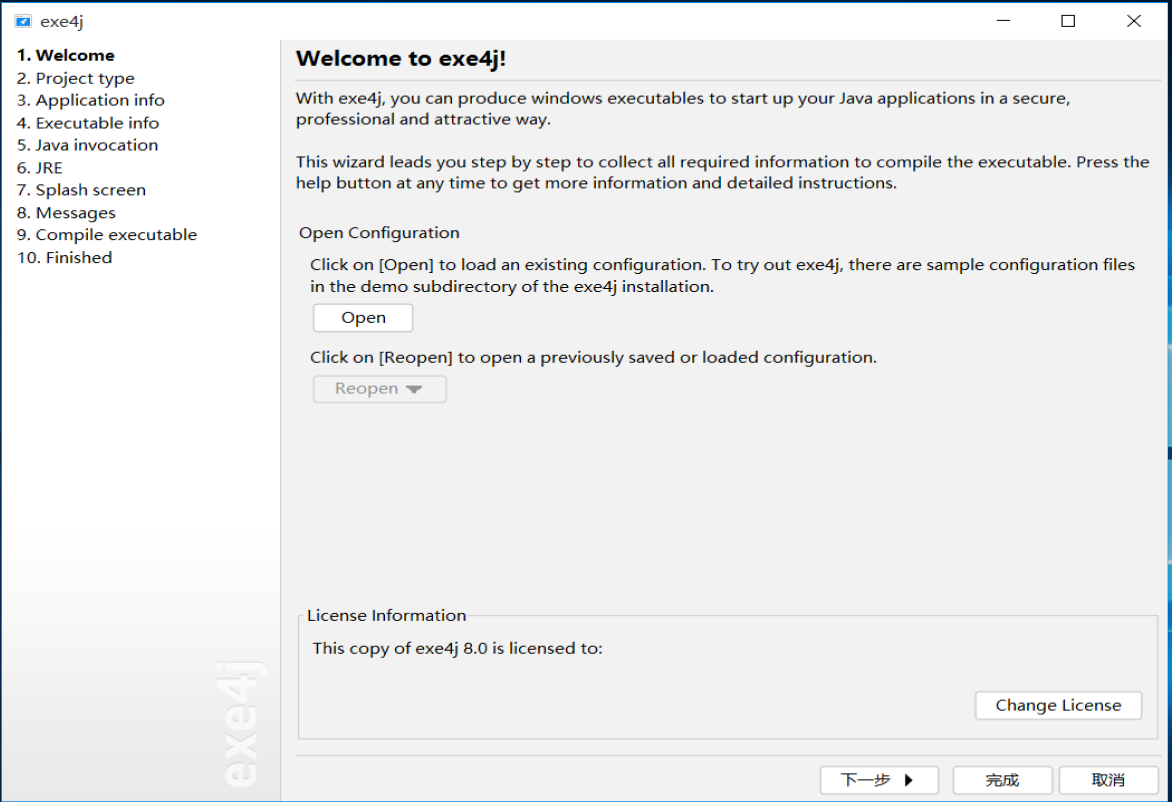Viewport: 1172px width, 802px height.
Task: Select the '1. Welcome' wizard step
Action: [66, 55]
